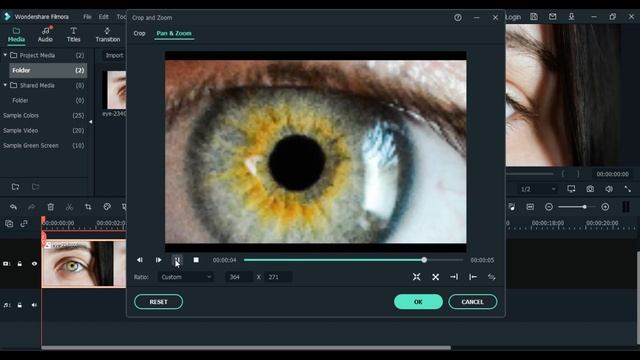Click the timeline horizontal scrollbar
Screen dimensions: 640x360
point(246,348)
